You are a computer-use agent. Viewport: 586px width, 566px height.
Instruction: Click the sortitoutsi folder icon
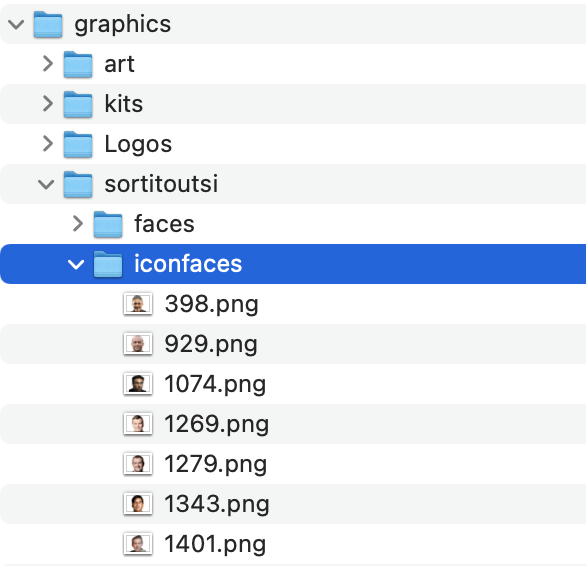[x=78, y=184]
